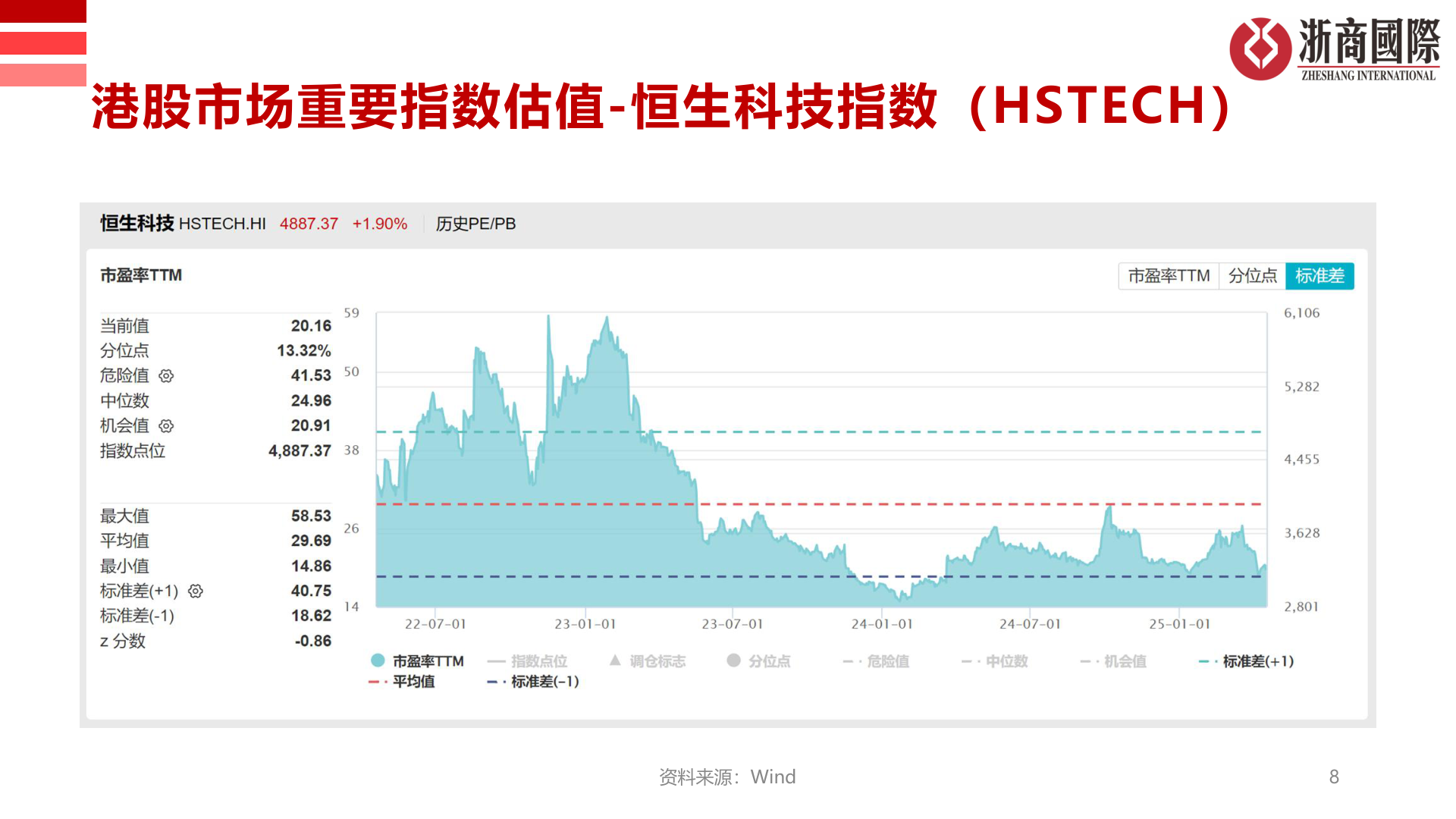Select the 标准差 view tab
Viewport: 1456px width, 819px height.
tap(1319, 276)
